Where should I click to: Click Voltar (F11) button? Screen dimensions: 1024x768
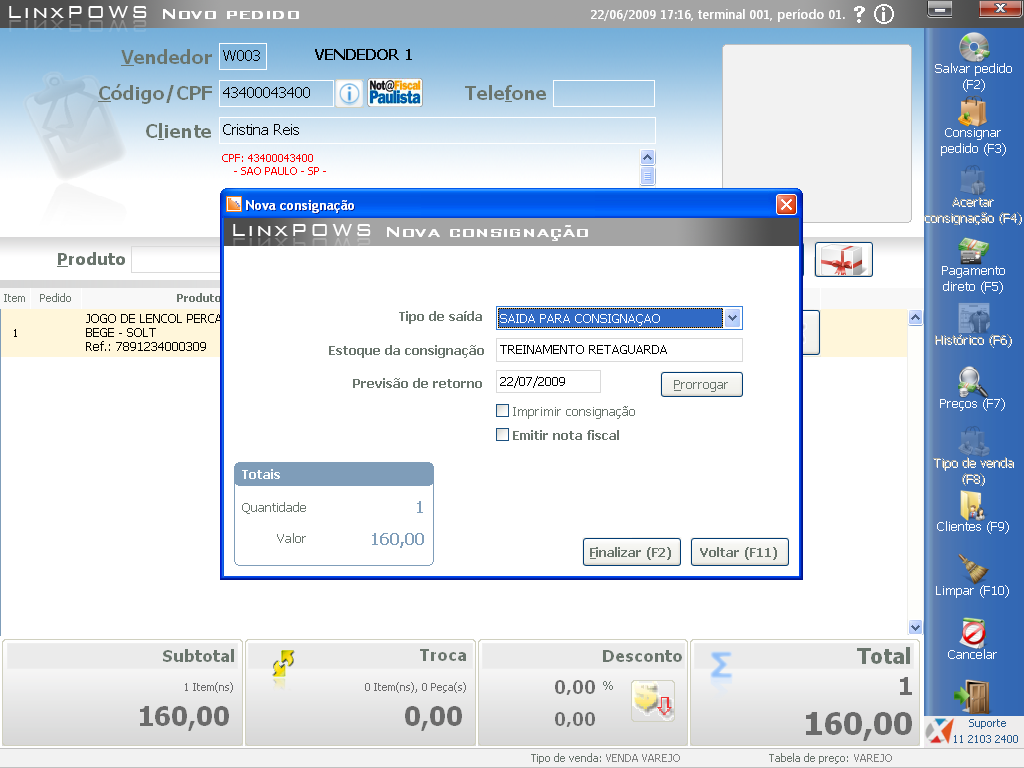739,552
